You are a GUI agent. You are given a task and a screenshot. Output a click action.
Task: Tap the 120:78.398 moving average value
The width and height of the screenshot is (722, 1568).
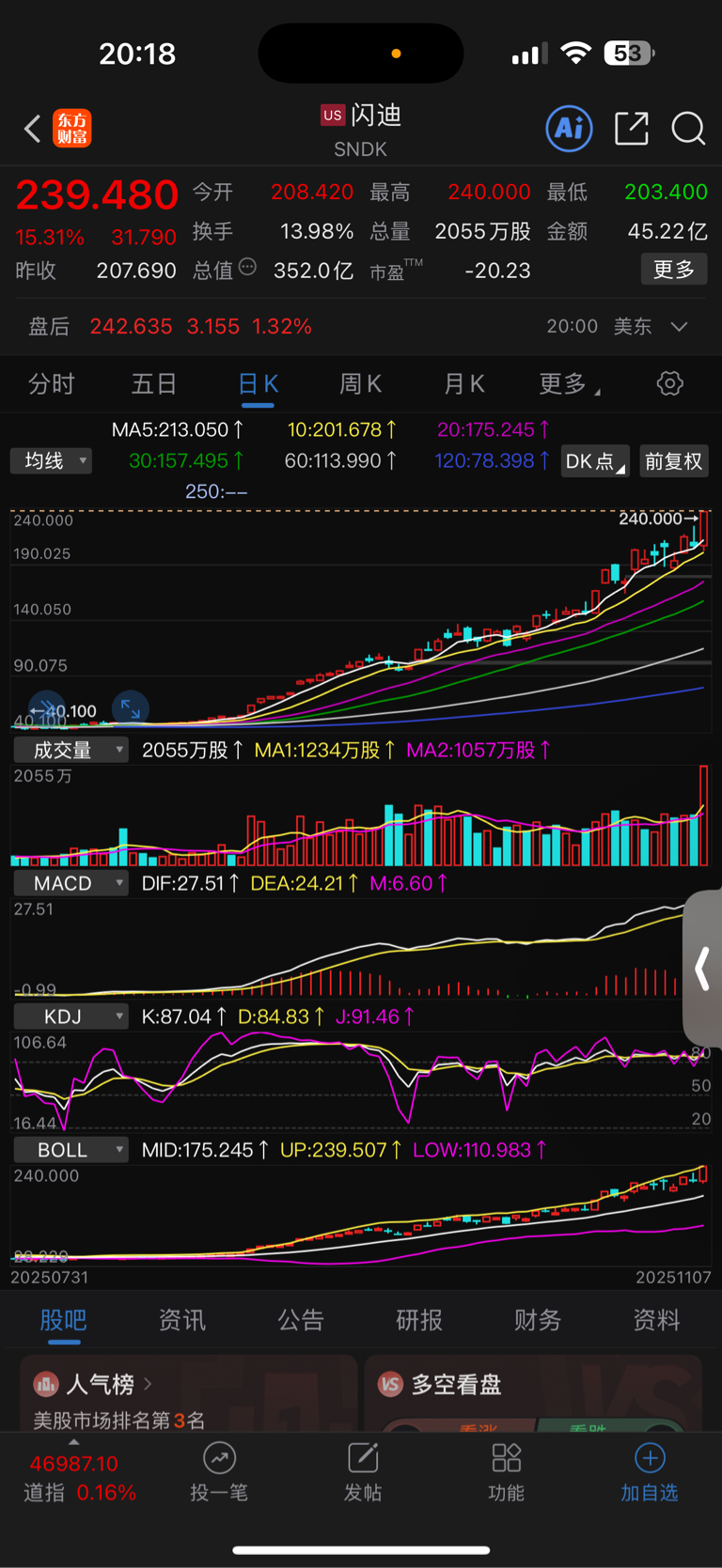tap(491, 460)
